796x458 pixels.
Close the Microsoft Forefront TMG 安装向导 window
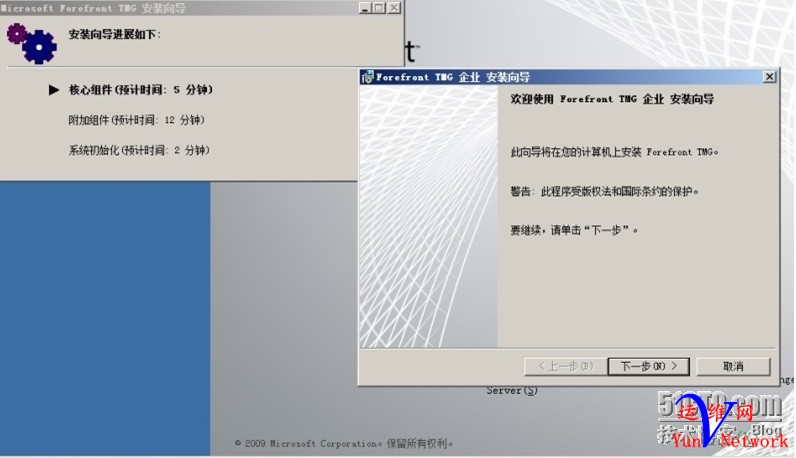point(394,8)
